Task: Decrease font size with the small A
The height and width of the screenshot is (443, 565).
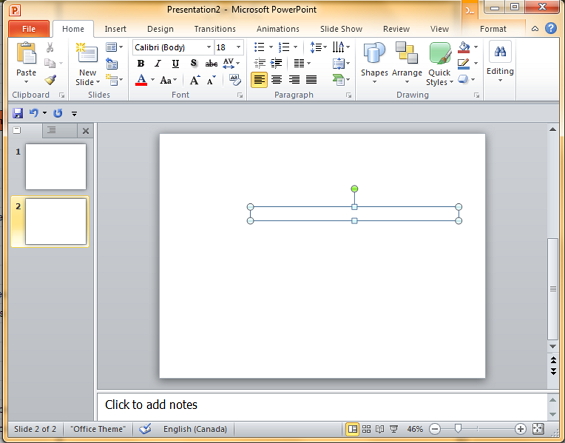Action: coord(211,80)
